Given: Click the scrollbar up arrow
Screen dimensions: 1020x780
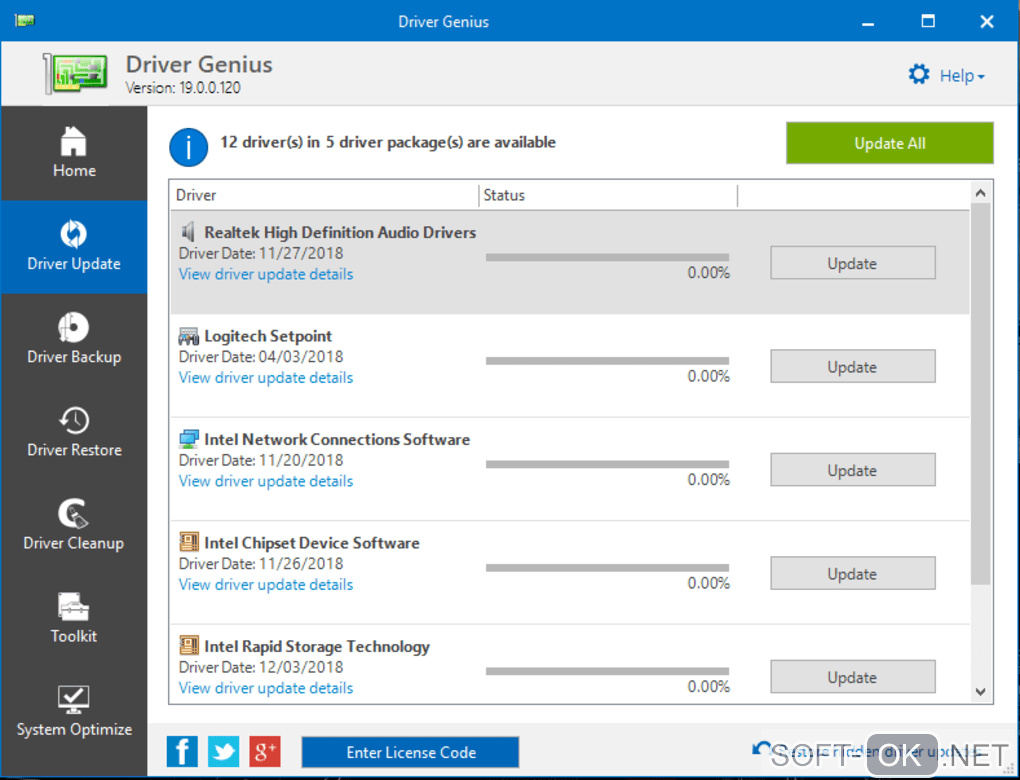Looking at the screenshot, I should (981, 193).
